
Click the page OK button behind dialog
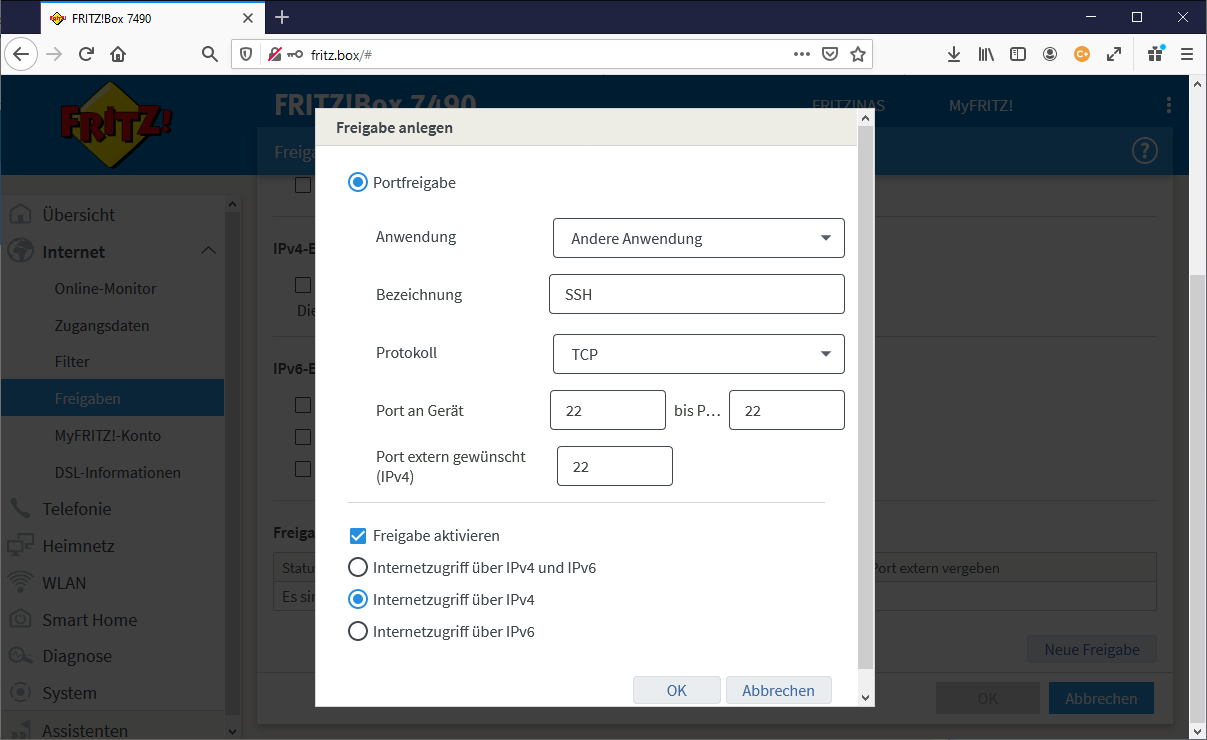click(988, 698)
